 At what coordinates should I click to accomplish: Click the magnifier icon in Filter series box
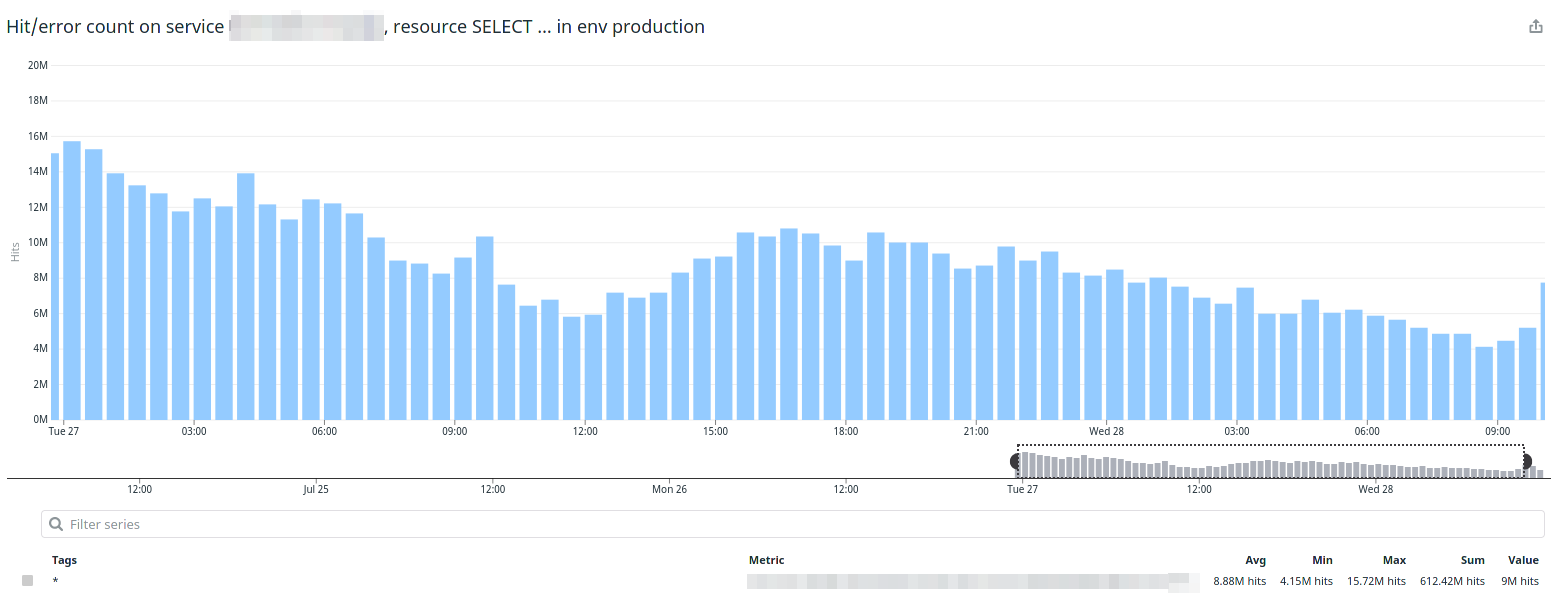click(57, 524)
